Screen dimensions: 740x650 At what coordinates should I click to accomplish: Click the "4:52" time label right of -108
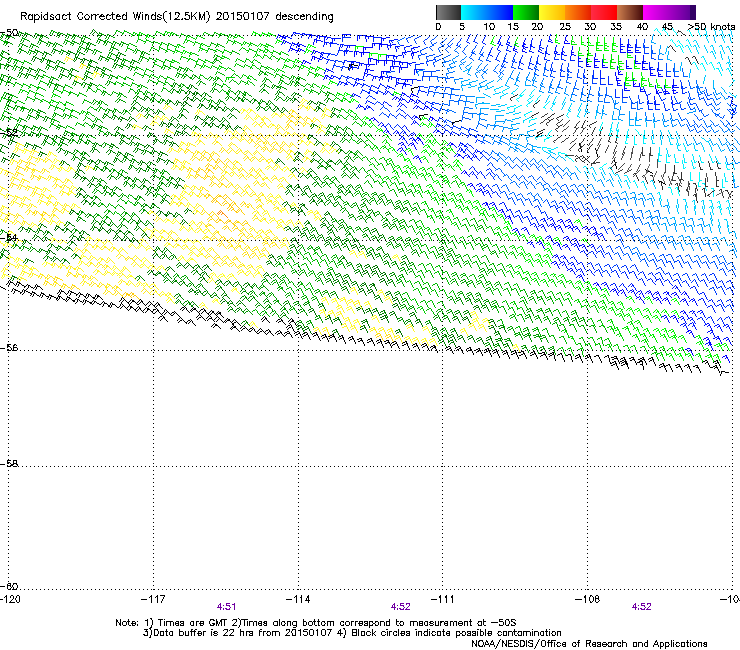pos(641,607)
